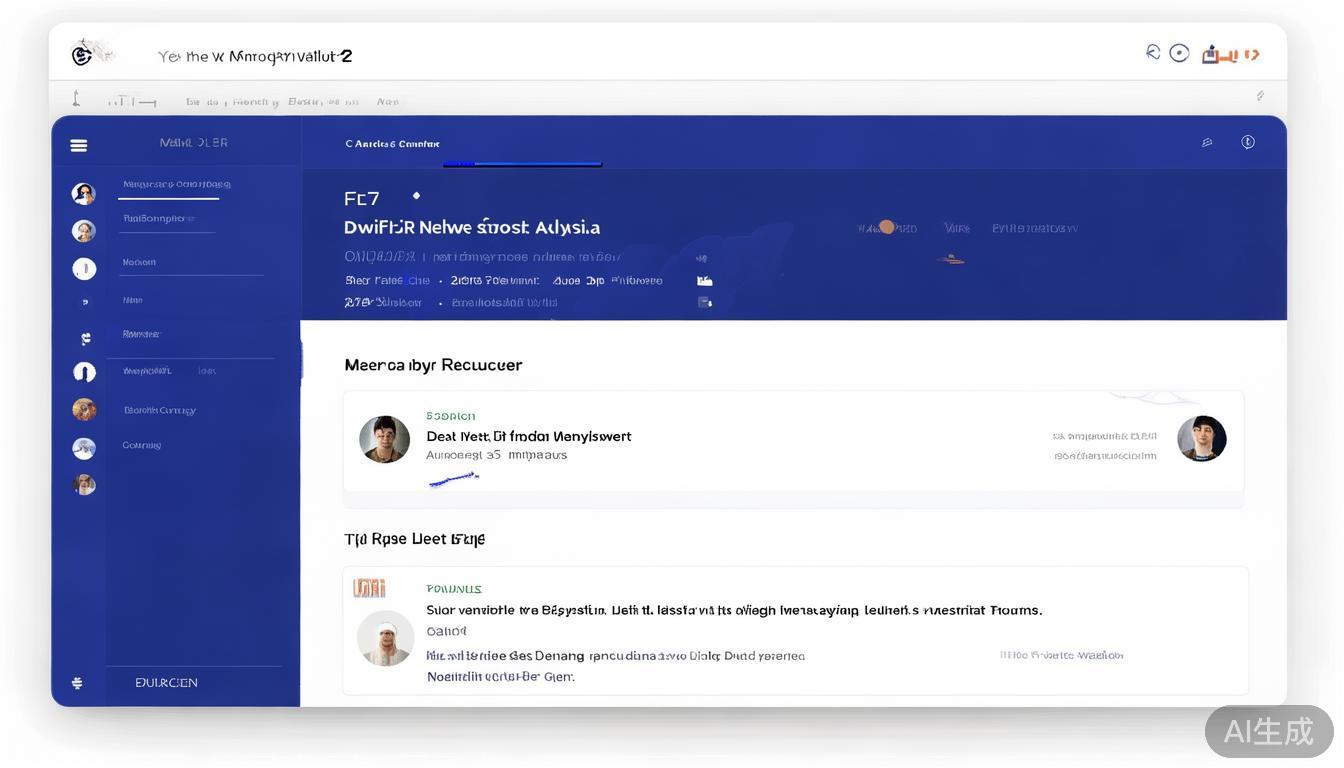Click the pencil edit icon below the top bar
This screenshot has height=768, width=1344.
[x=1260, y=96]
